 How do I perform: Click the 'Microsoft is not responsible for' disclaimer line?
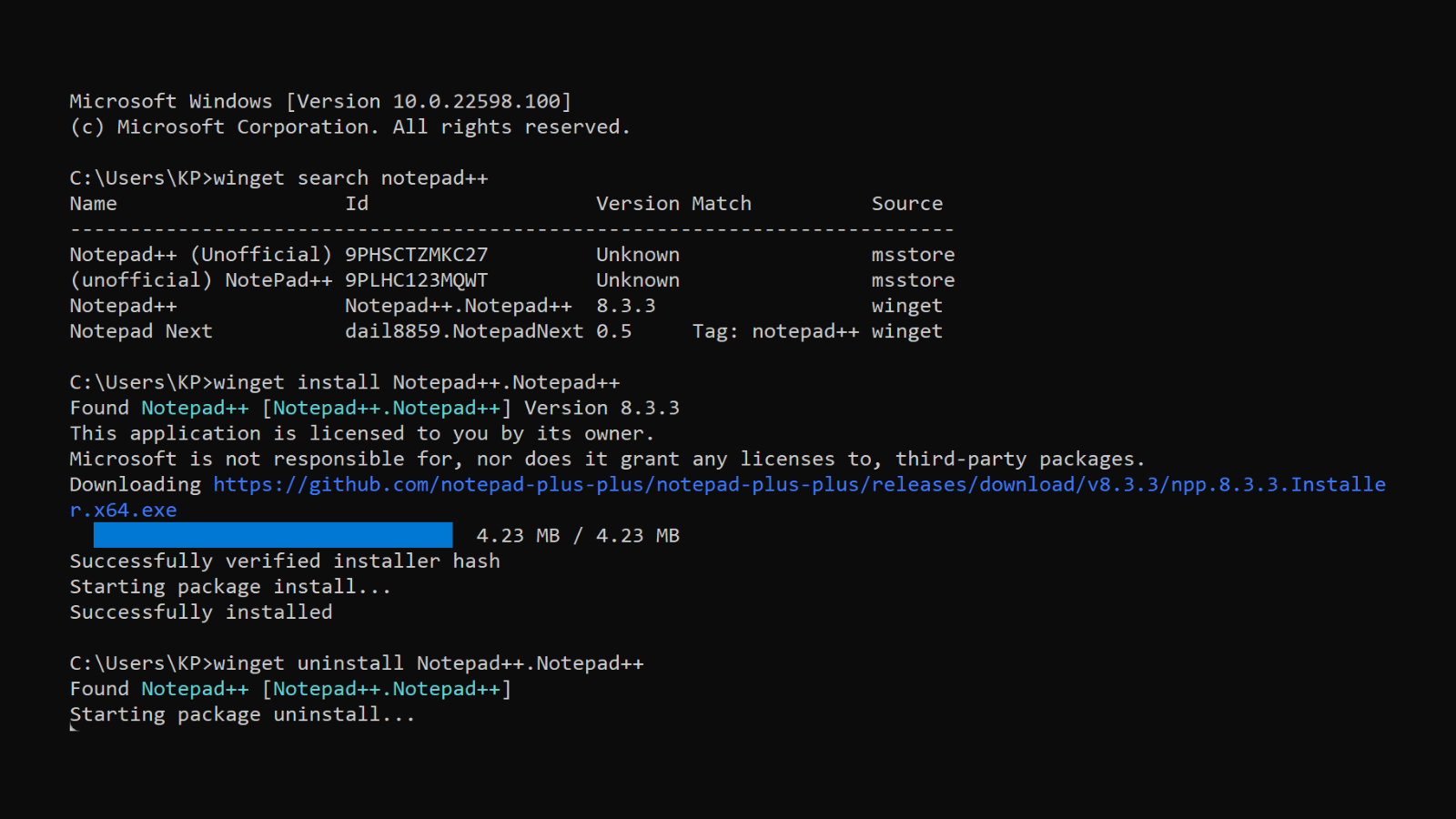[x=607, y=460]
